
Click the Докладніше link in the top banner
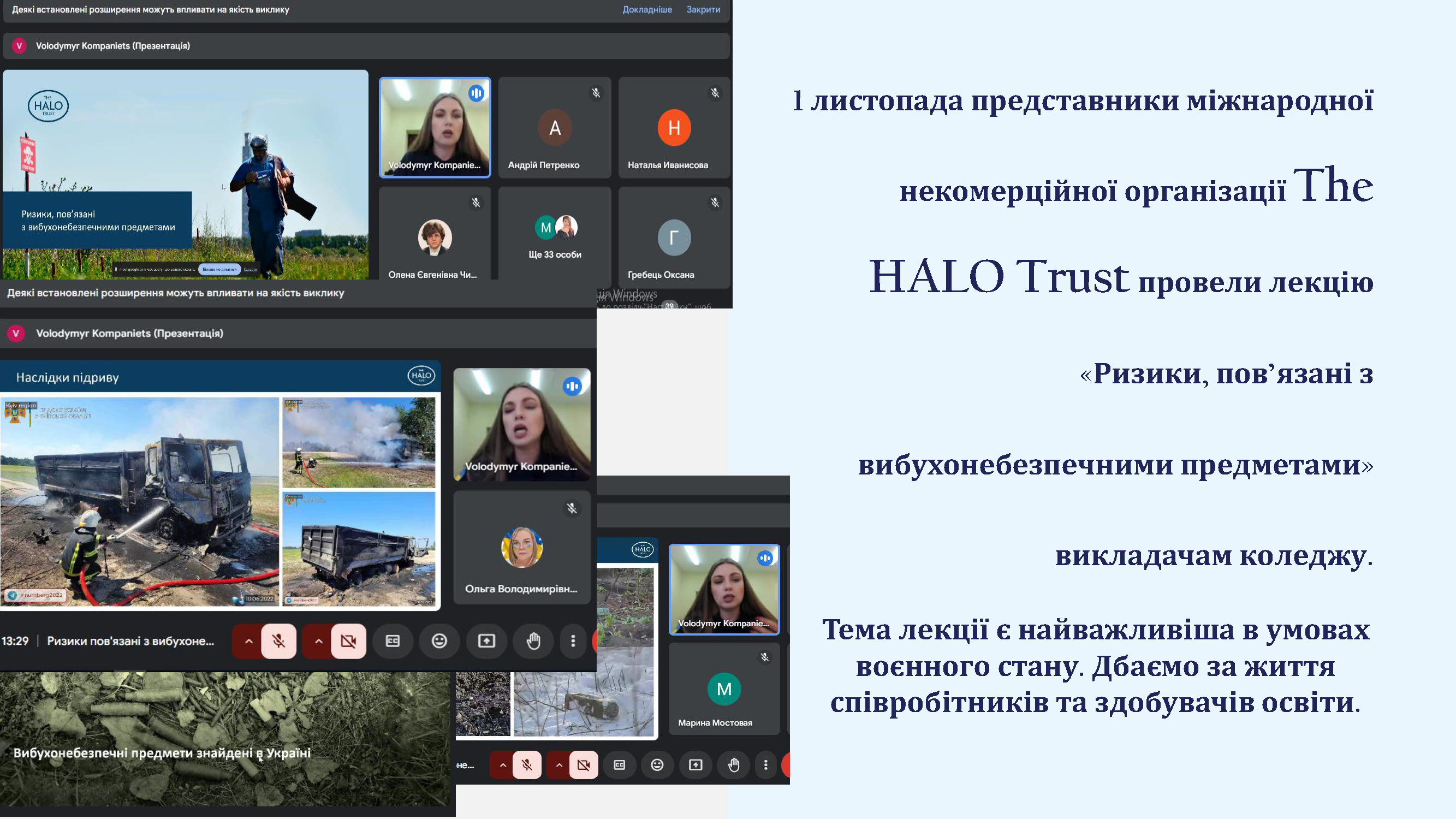point(647,10)
